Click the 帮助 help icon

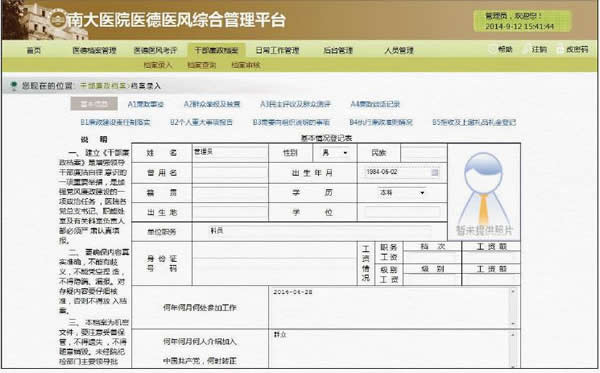(492, 50)
